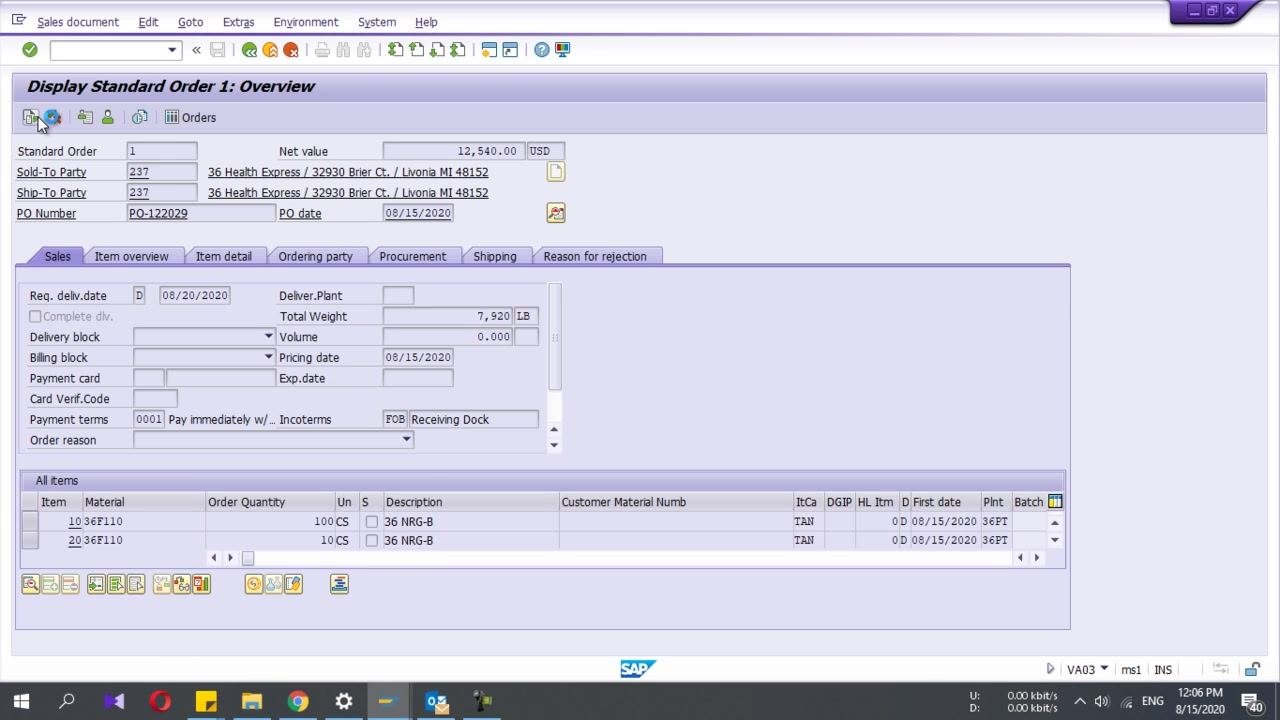Viewport: 1280px width, 720px height.
Task: Open the Environment menu
Action: (306, 22)
